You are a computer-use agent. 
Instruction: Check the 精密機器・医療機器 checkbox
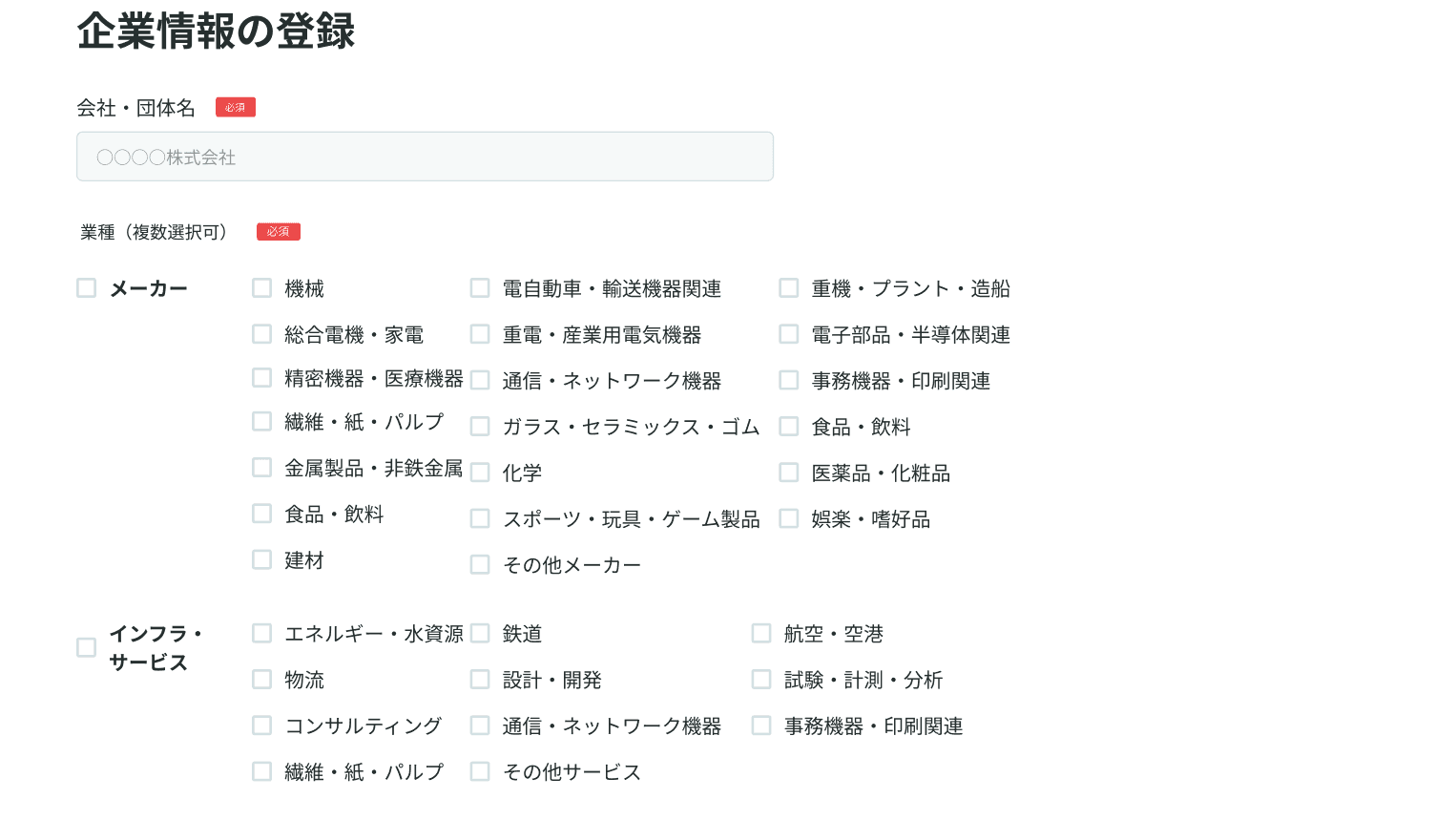click(261, 377)
